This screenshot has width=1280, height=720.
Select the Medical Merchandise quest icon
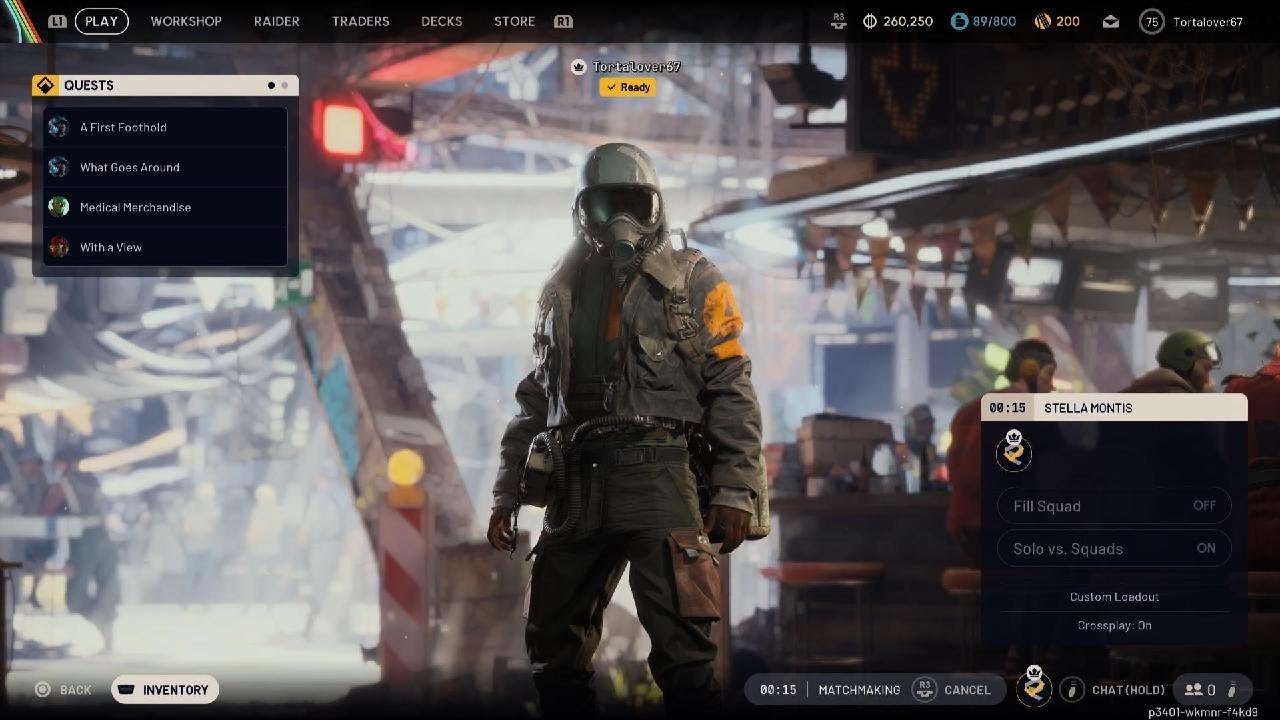(x=59, y=207)
